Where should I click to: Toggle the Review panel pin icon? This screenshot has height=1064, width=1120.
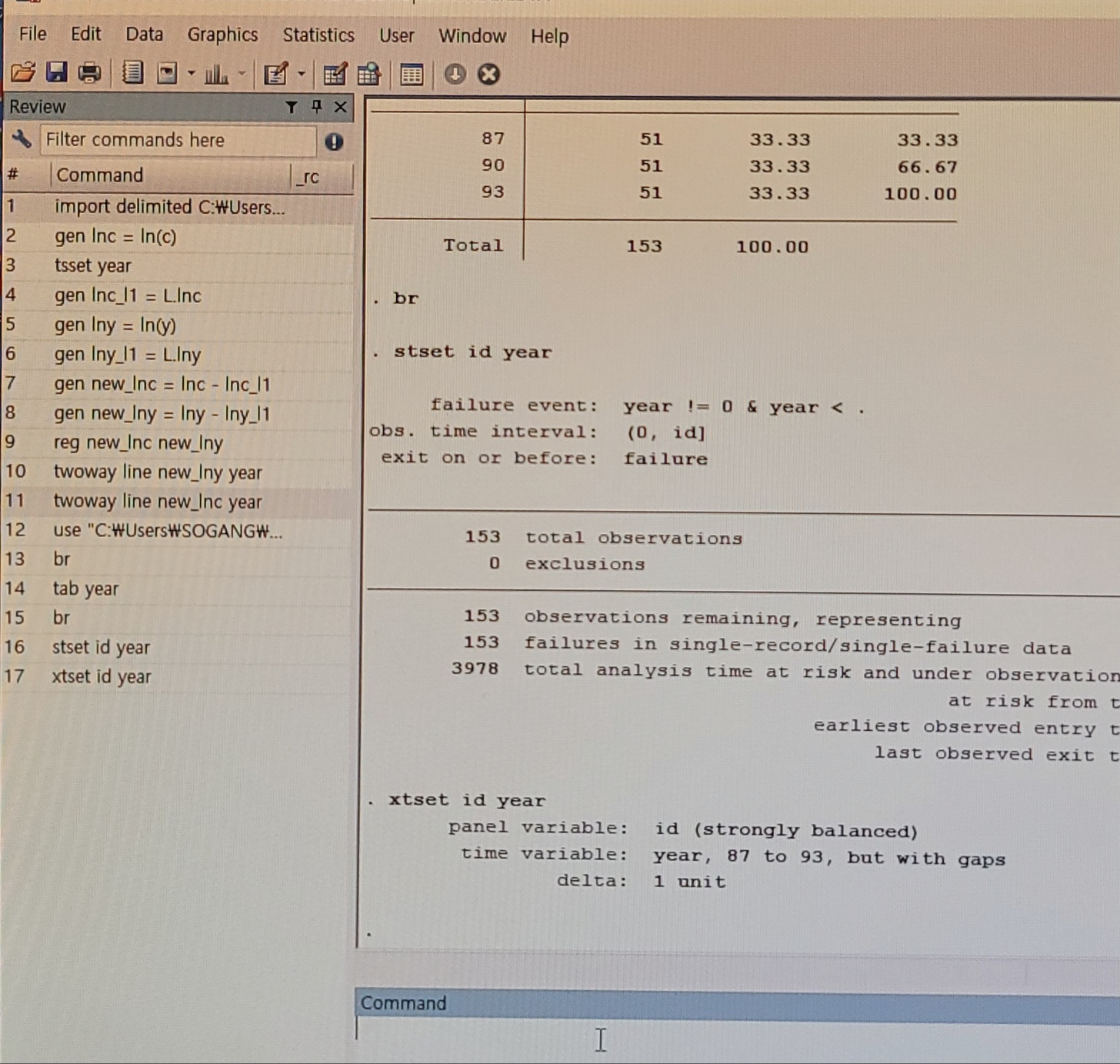pos(316,107)
